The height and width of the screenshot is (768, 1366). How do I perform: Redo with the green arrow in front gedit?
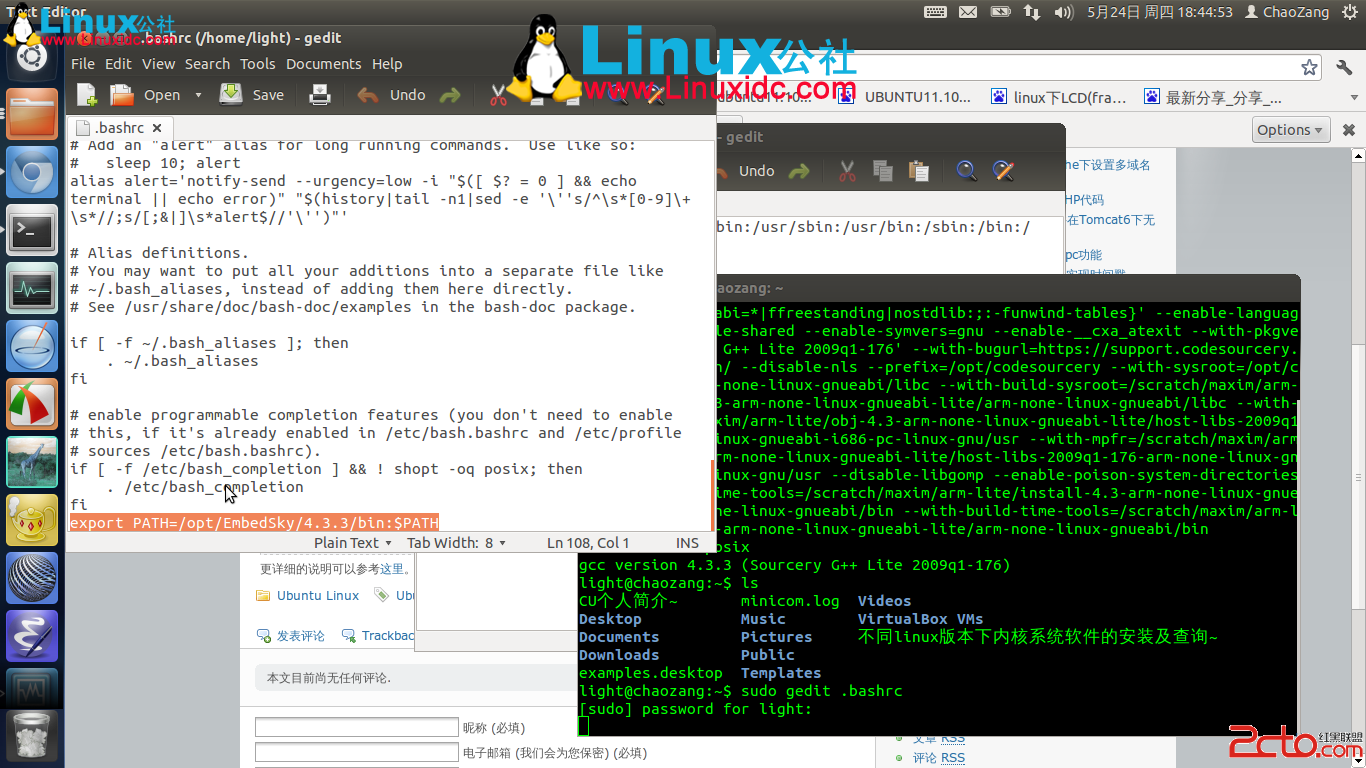[x=450, y=95]
